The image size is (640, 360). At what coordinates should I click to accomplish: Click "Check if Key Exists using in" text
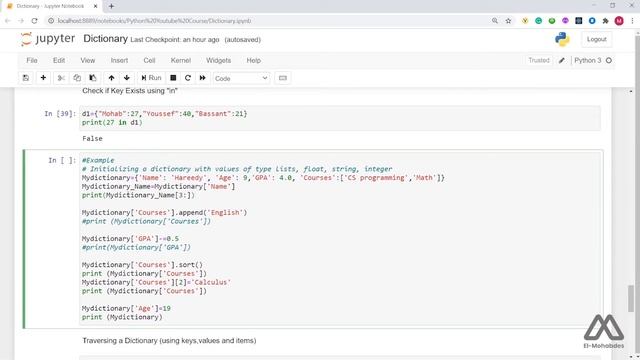pos(130,91)
